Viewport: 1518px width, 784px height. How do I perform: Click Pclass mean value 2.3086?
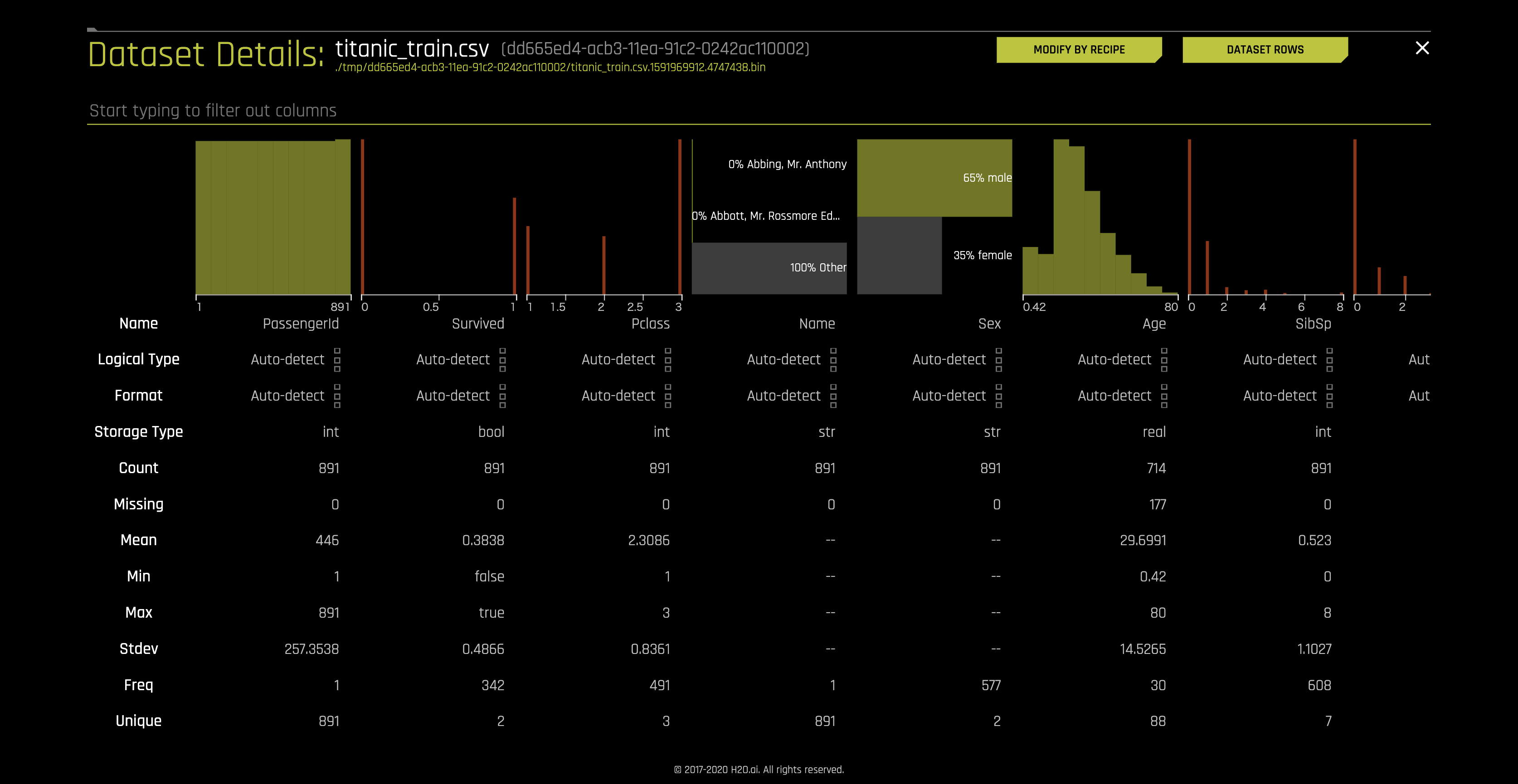(649, 541)
